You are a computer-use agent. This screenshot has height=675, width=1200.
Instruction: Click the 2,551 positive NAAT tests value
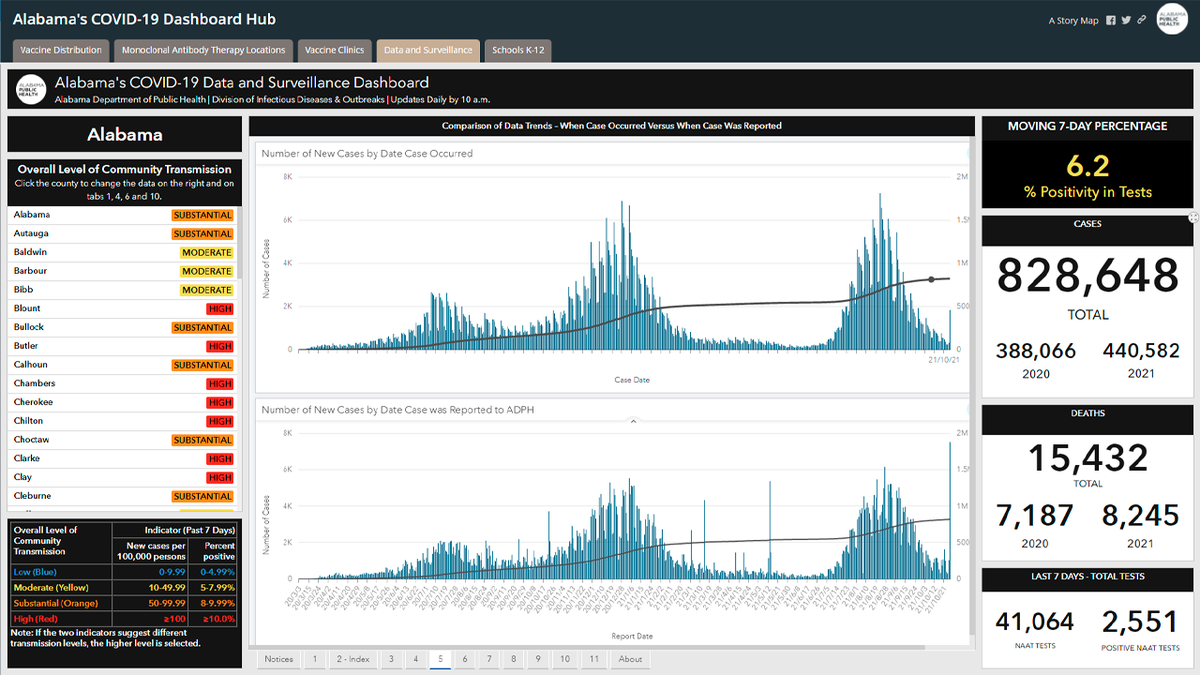(1140, 622)
